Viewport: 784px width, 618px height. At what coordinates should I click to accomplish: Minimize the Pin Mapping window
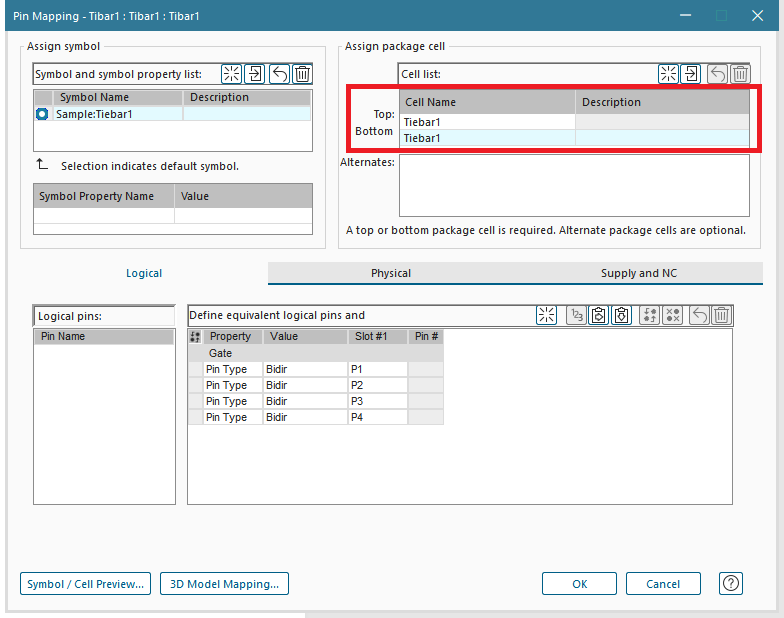click(686, 16)
